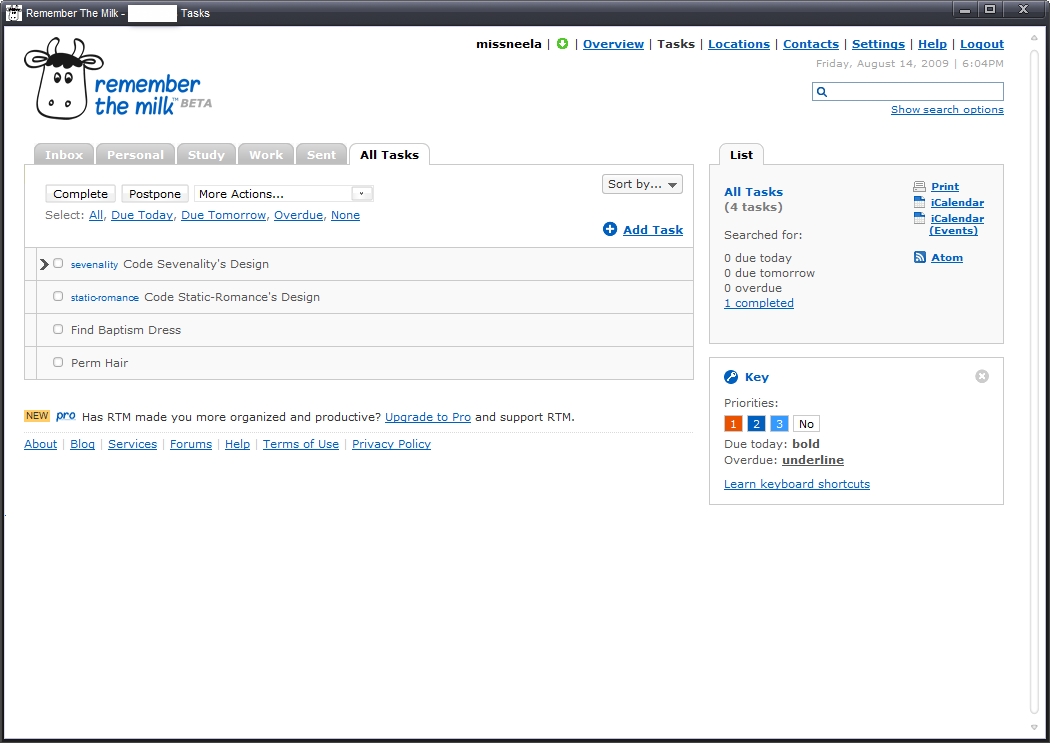Viewport: 1050px width, 743px height.
Task: Click the Atom feed icon
Action: (x=919, y=257)
